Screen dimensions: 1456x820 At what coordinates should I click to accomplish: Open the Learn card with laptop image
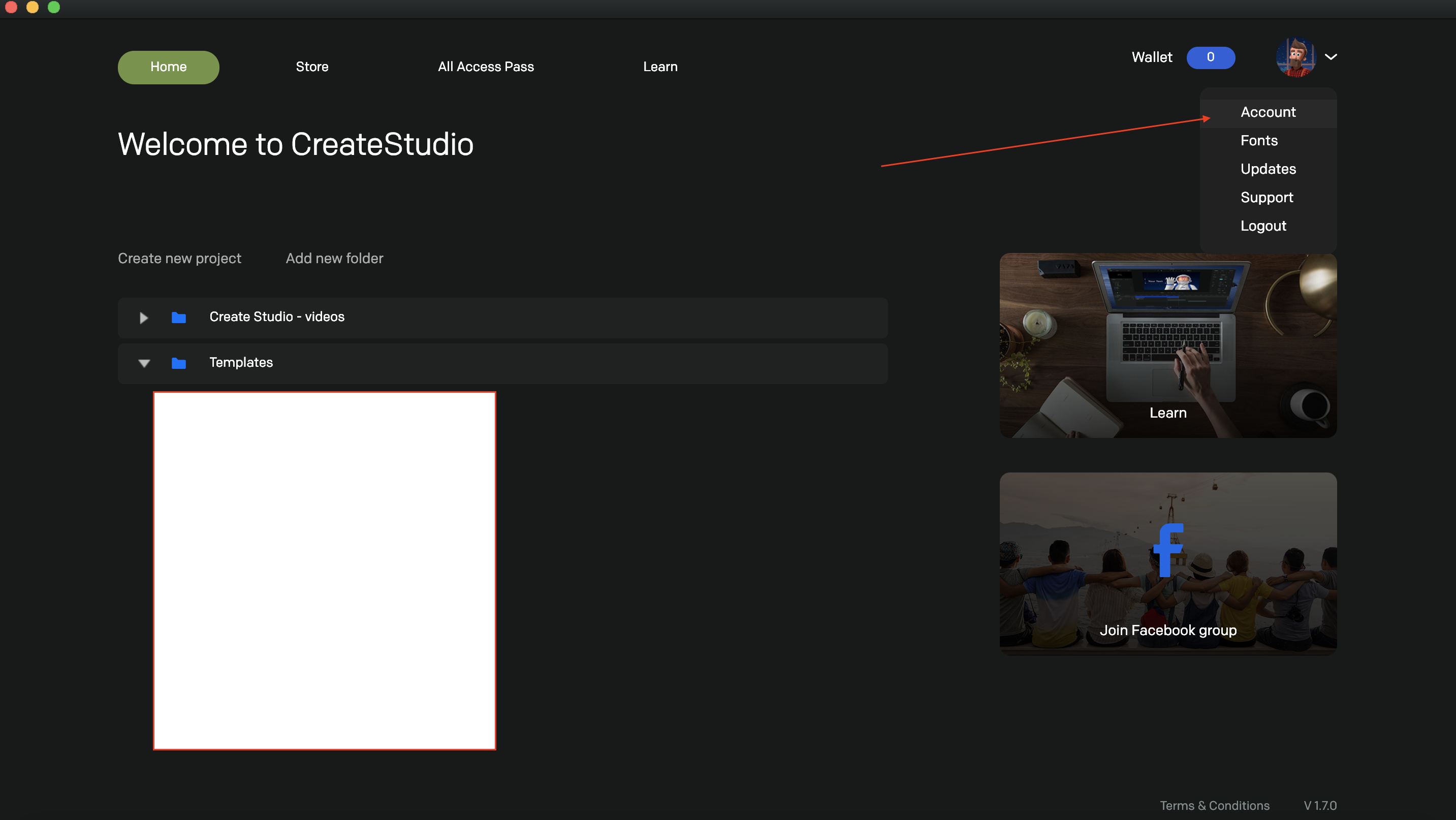[1168, 345]
